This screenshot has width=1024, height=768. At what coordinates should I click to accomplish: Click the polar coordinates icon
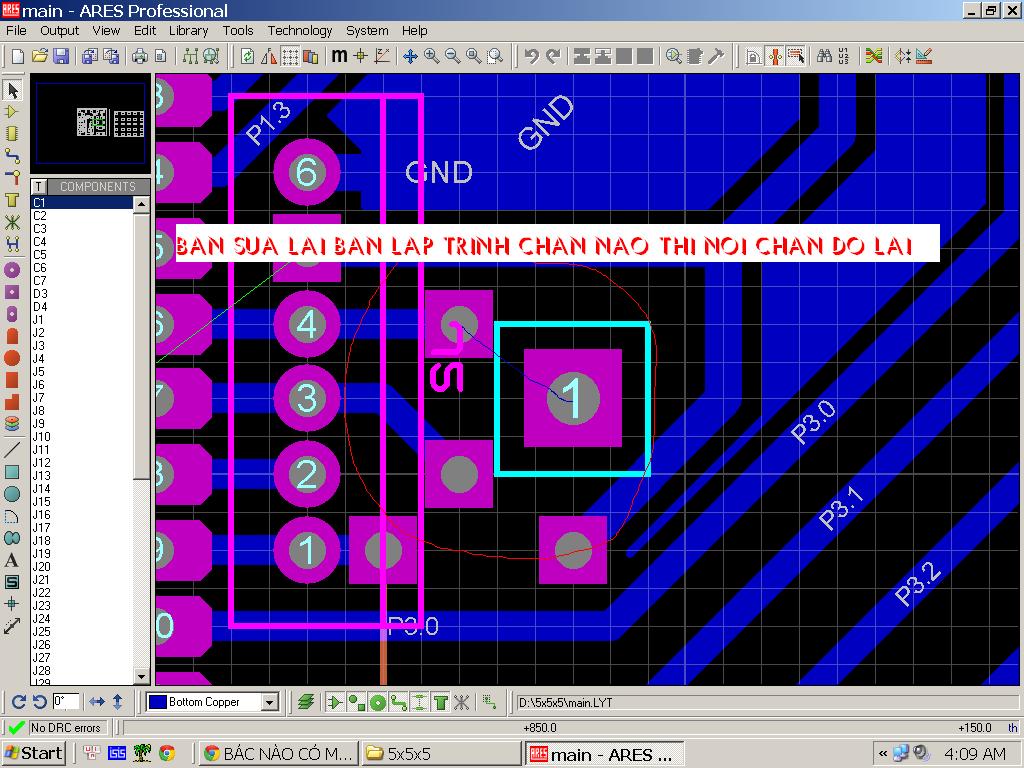382,57
